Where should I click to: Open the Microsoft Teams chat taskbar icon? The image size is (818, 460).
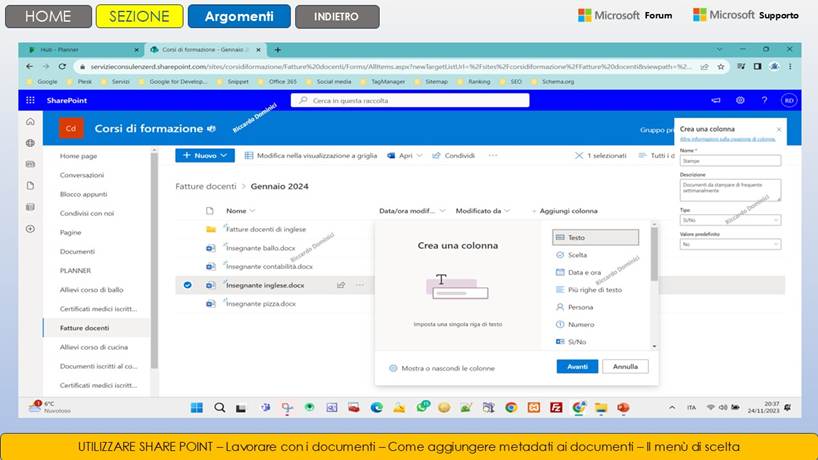tap(265, 408)
